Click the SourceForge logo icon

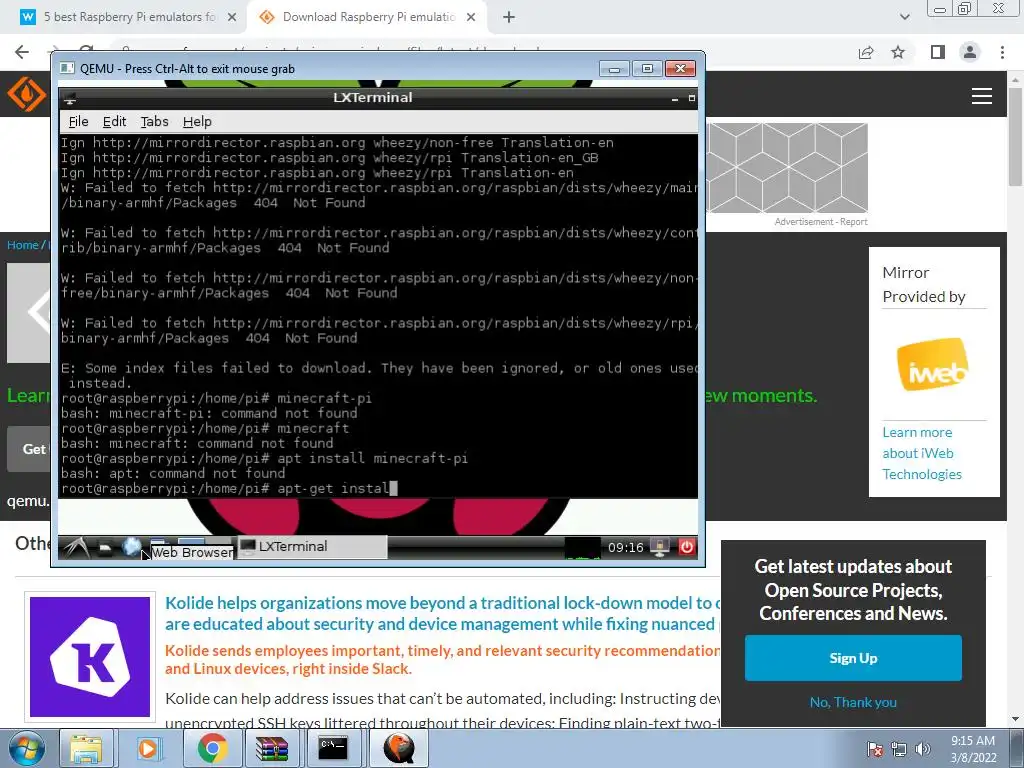(26, 94)
